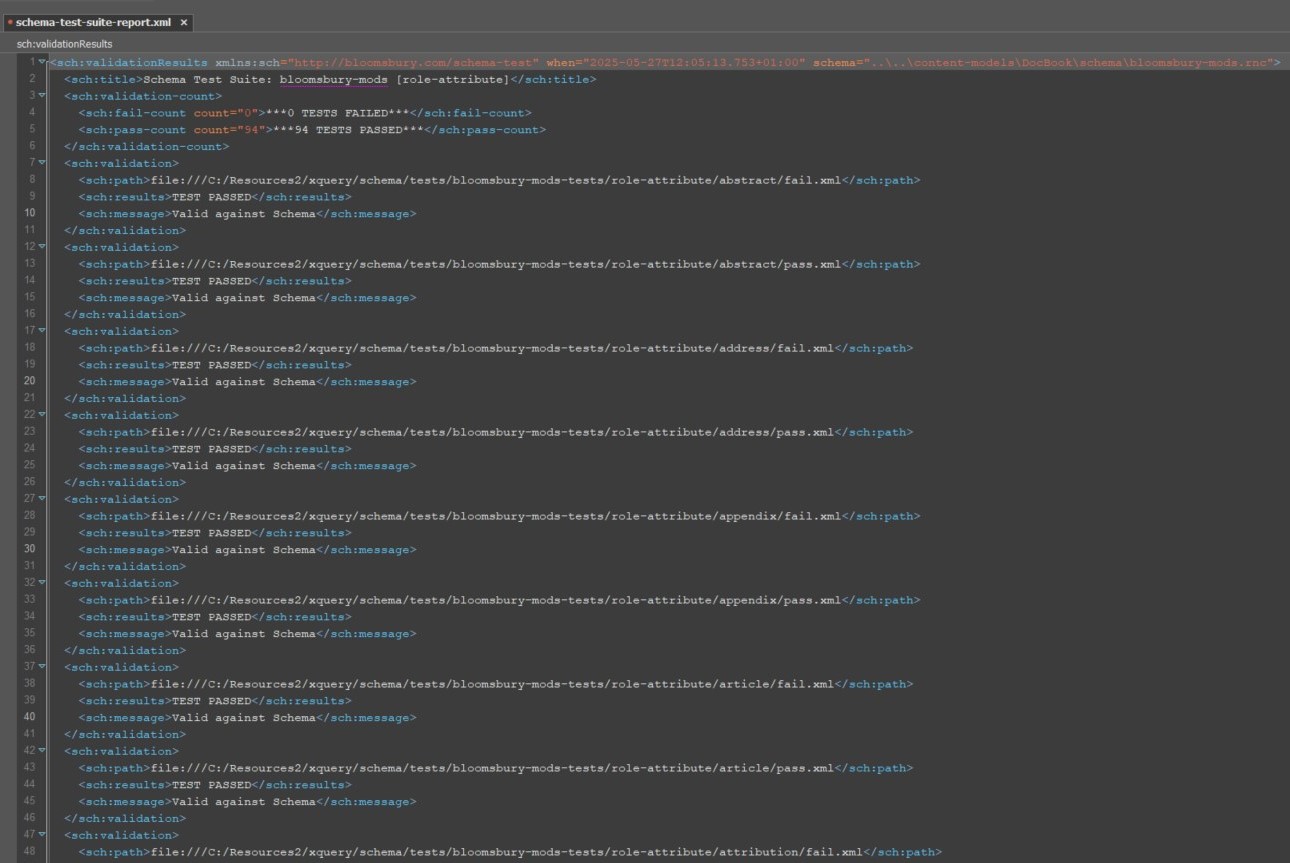Click line number 26 in the gutter

[x=29, y=483]
